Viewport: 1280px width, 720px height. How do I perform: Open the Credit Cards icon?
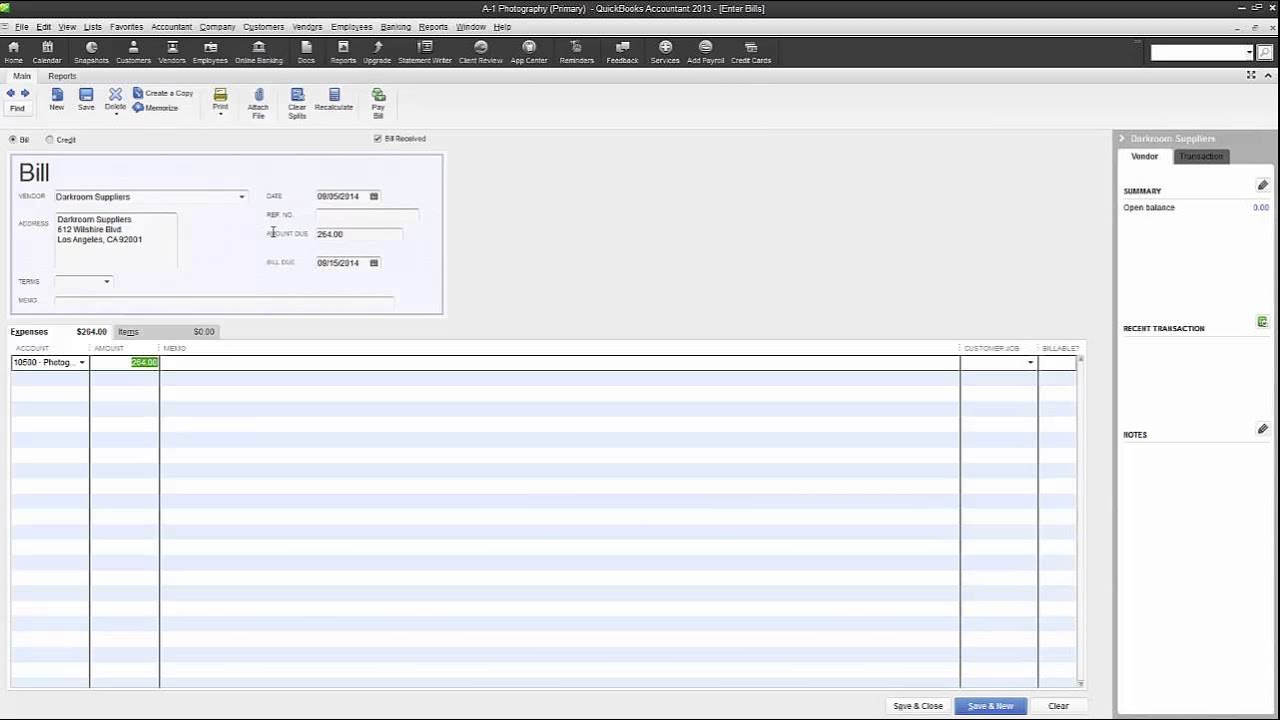coord(751,52)
